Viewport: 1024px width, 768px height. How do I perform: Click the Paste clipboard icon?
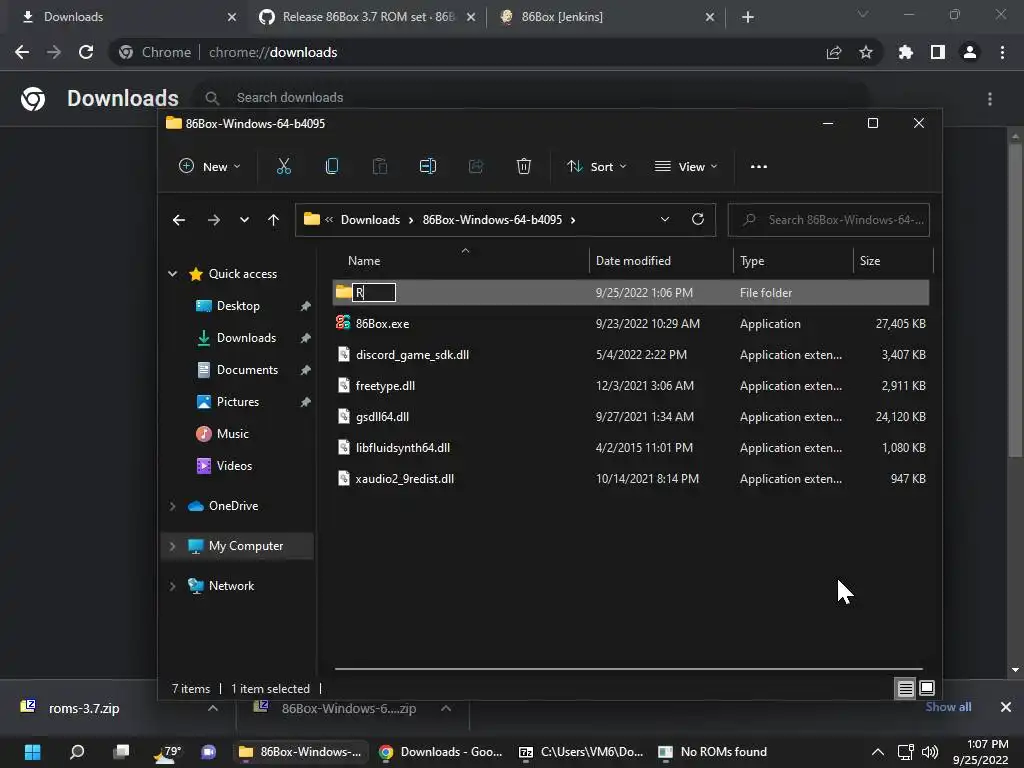click(x=379, y=167)
